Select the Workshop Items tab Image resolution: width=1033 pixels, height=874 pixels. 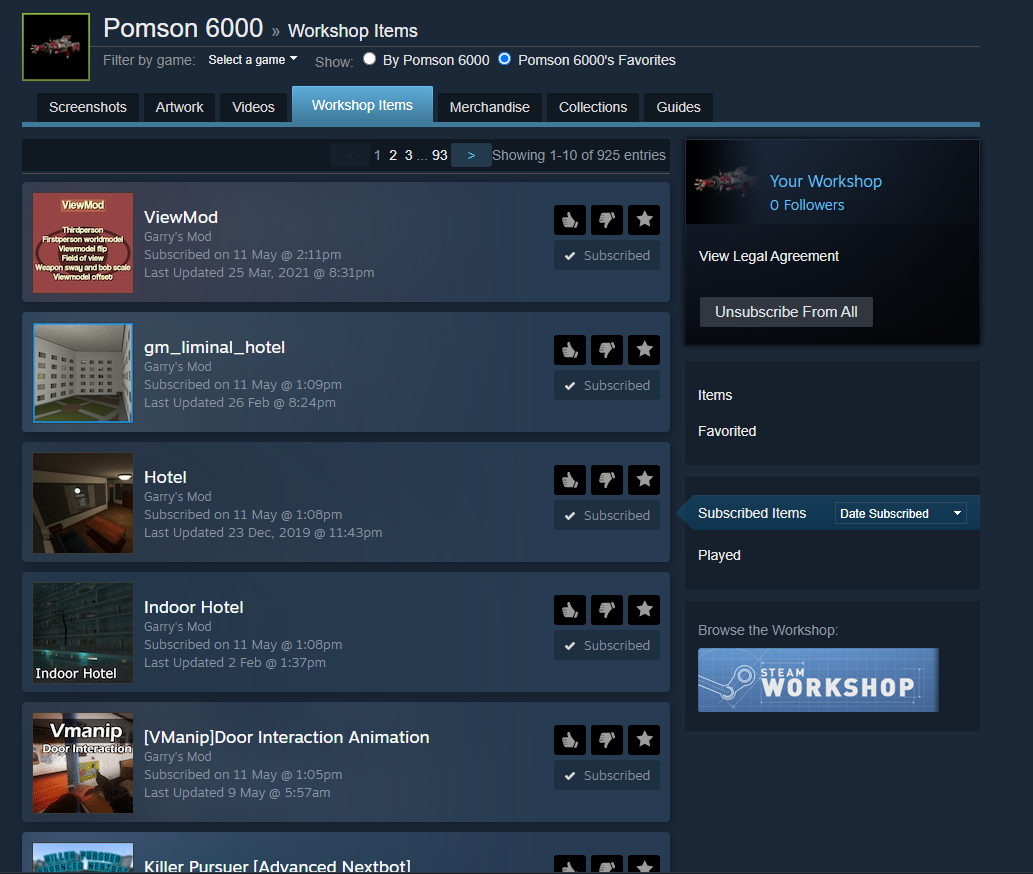point(362,105)
